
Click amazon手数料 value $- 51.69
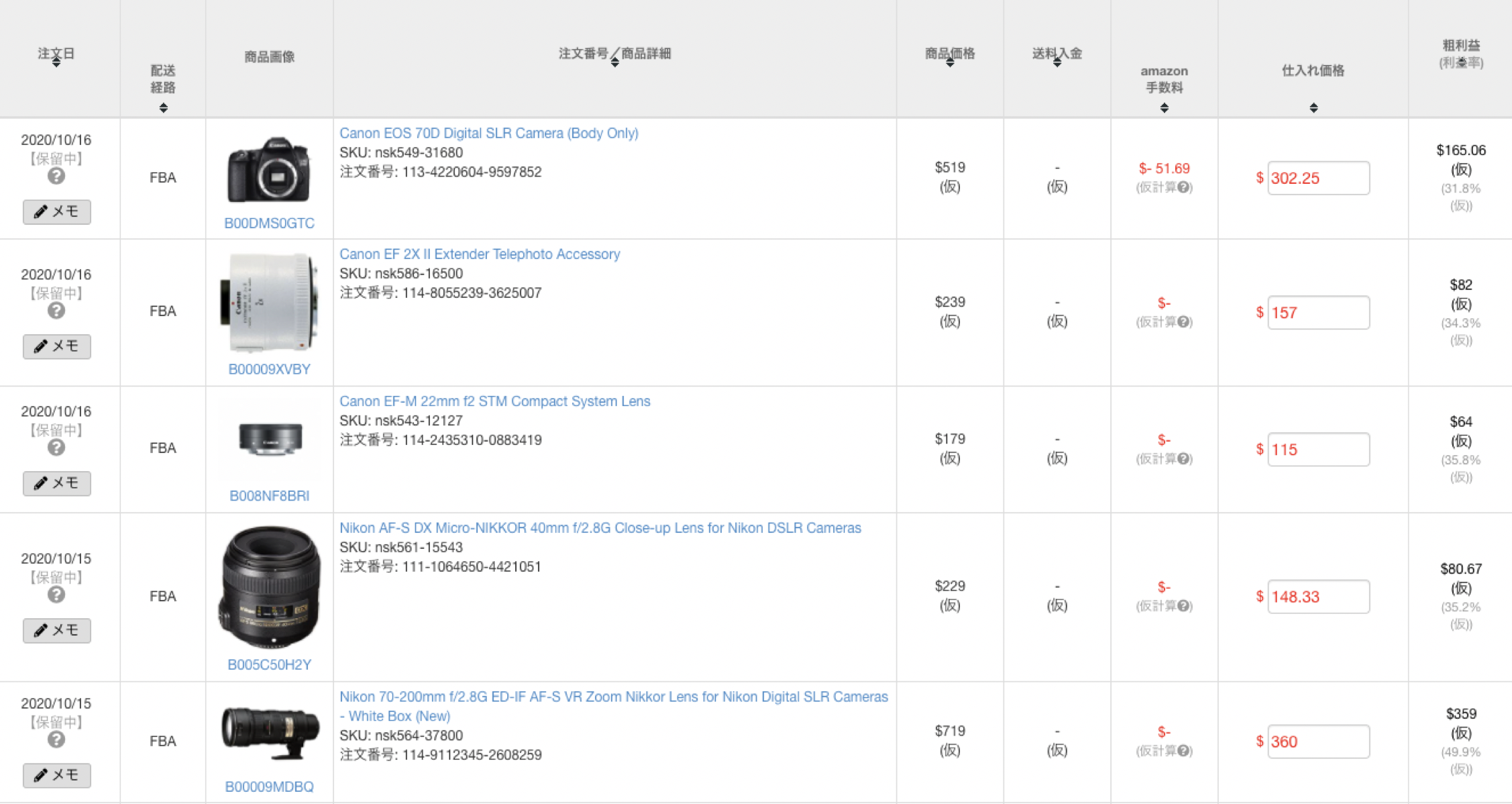tap(1164, 168)
